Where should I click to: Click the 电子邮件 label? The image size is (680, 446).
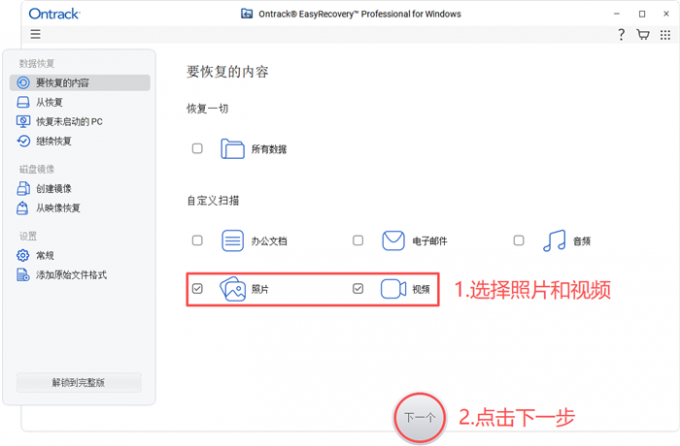point(430,241)
